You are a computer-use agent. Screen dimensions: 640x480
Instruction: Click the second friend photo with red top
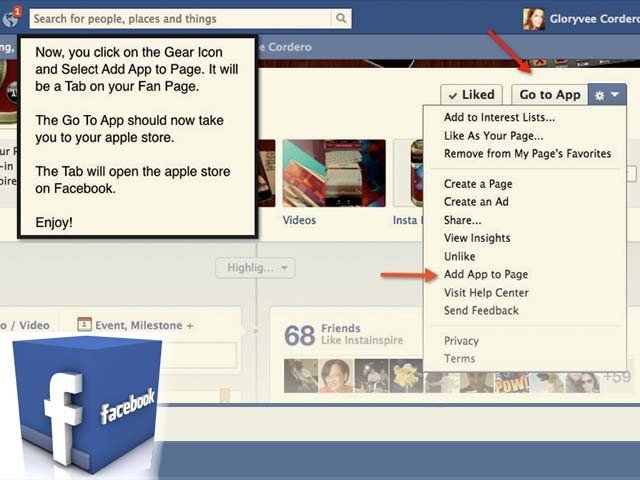click(x=336, y=376)
